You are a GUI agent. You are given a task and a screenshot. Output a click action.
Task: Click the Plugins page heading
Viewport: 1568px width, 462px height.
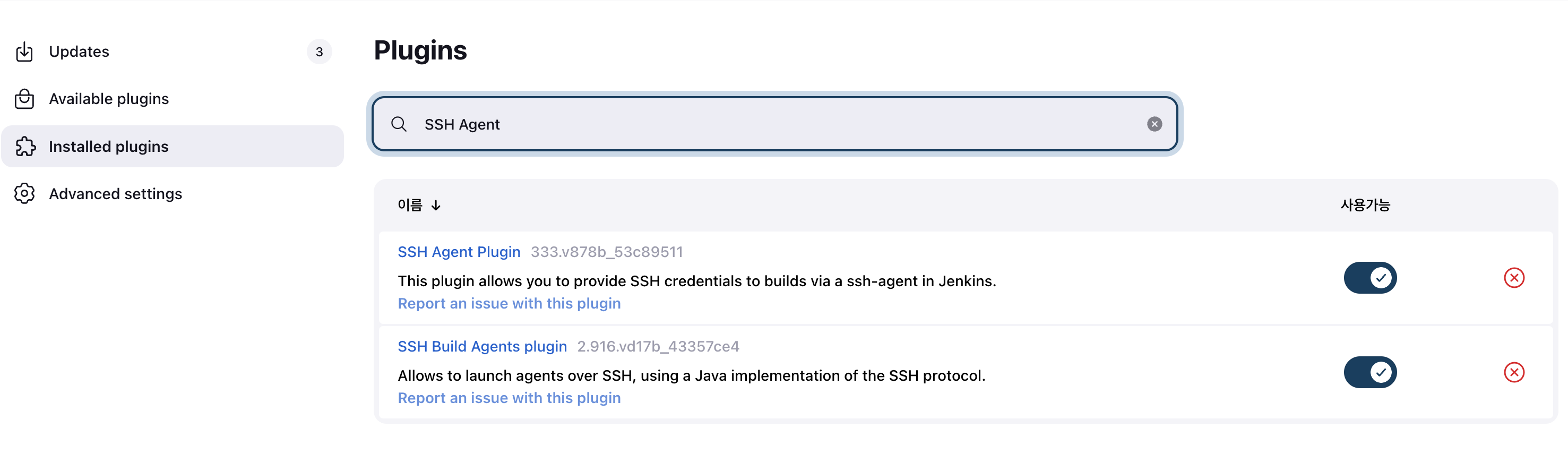pyautogui.click(x=420, y=50)
